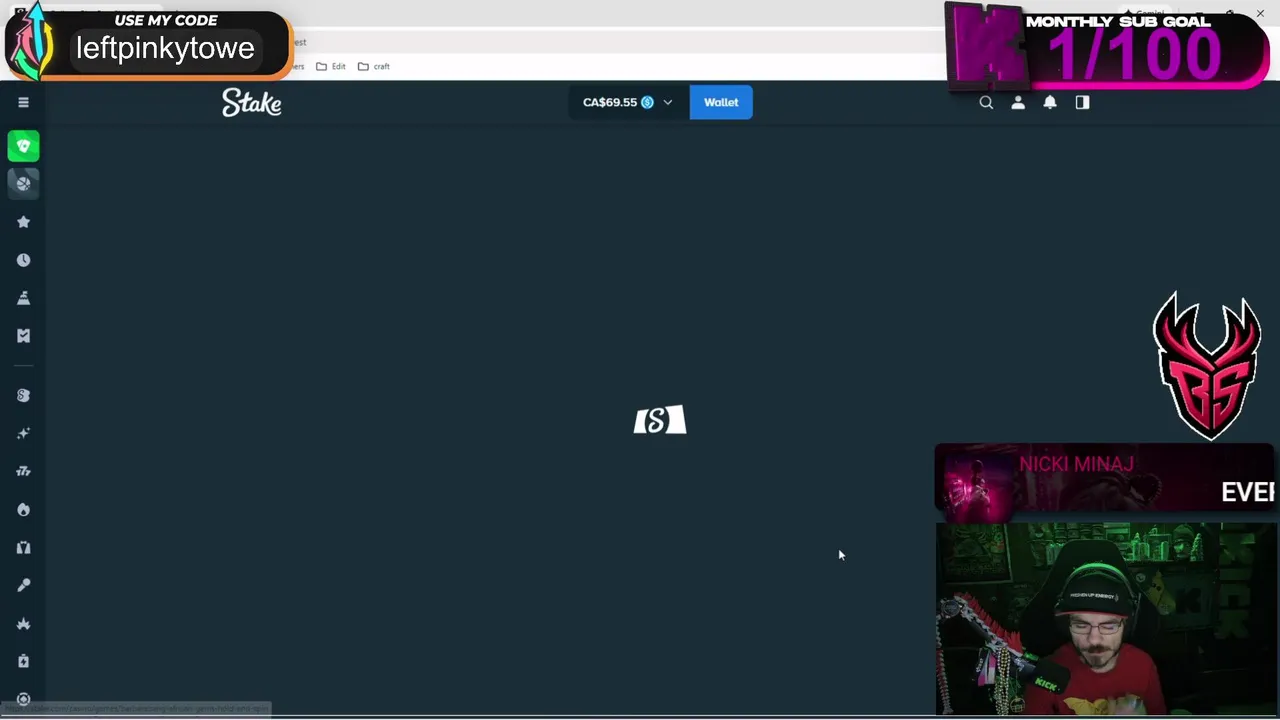The height and width of the screenshot is (720, 1280).
Task: Open the Edit bookmark folder
Action: pos(331,66)
